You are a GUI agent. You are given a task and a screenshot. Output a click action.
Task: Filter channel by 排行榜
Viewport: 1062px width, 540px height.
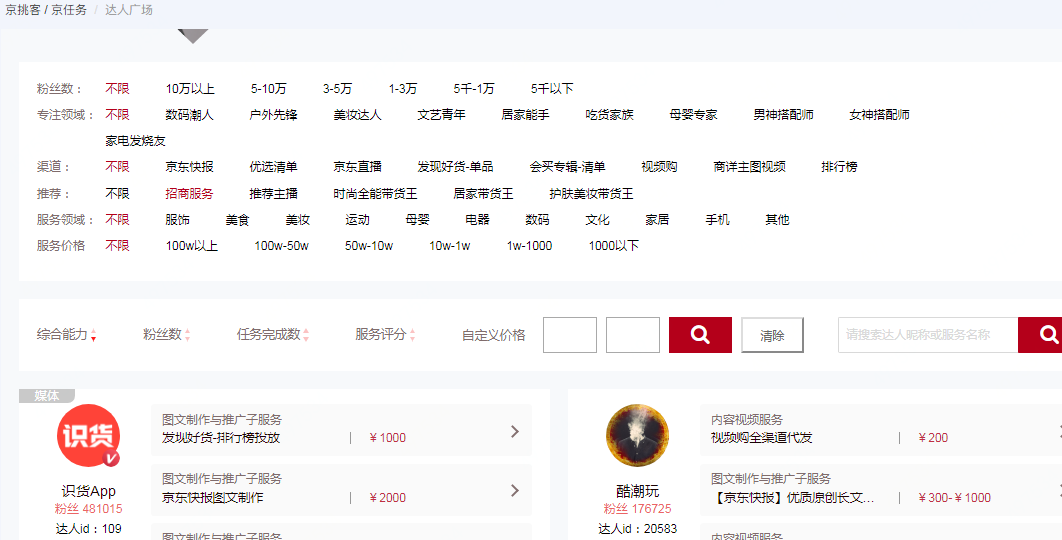tap(840, 167)
